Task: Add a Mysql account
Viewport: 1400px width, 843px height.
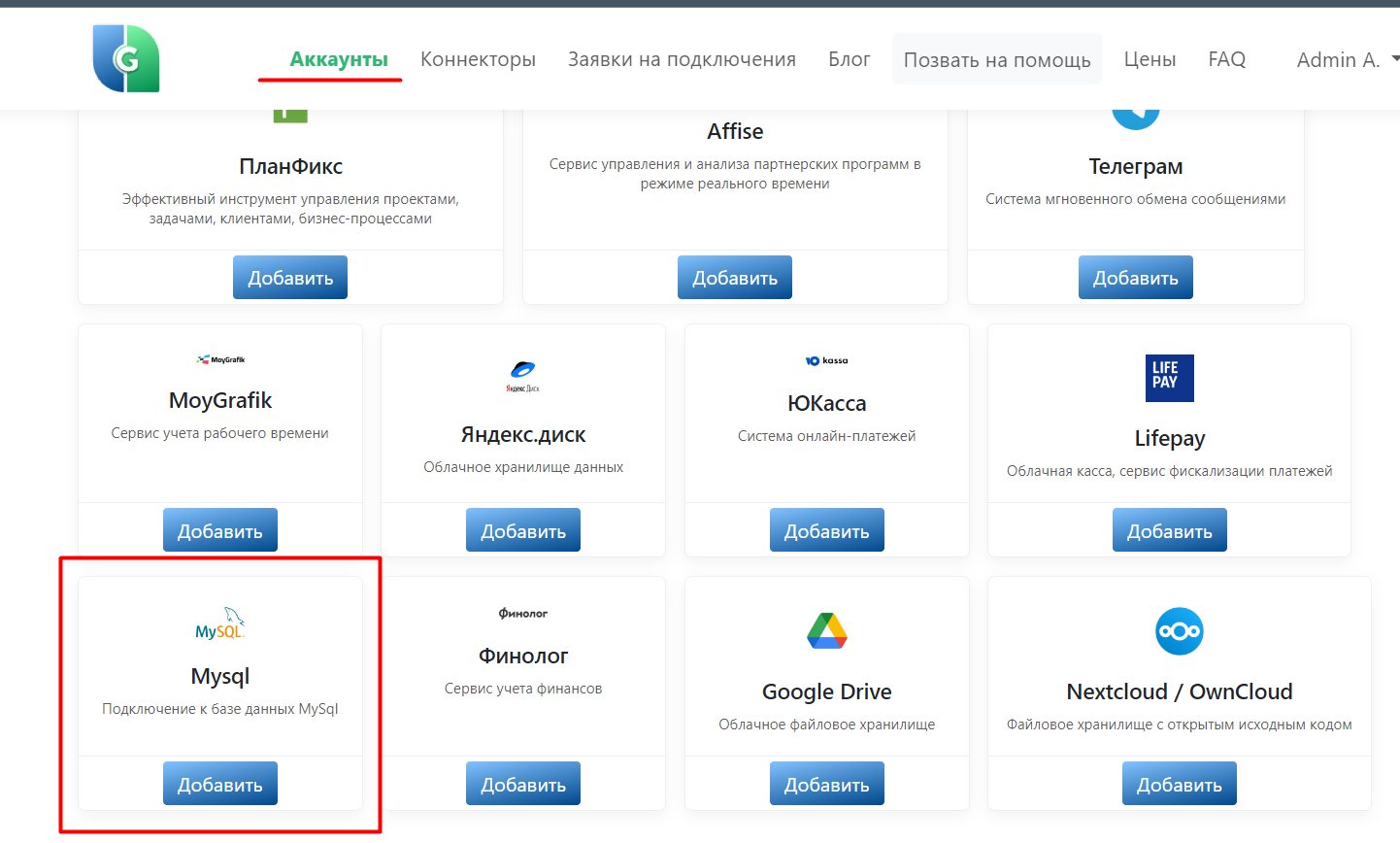Action: 220,784
